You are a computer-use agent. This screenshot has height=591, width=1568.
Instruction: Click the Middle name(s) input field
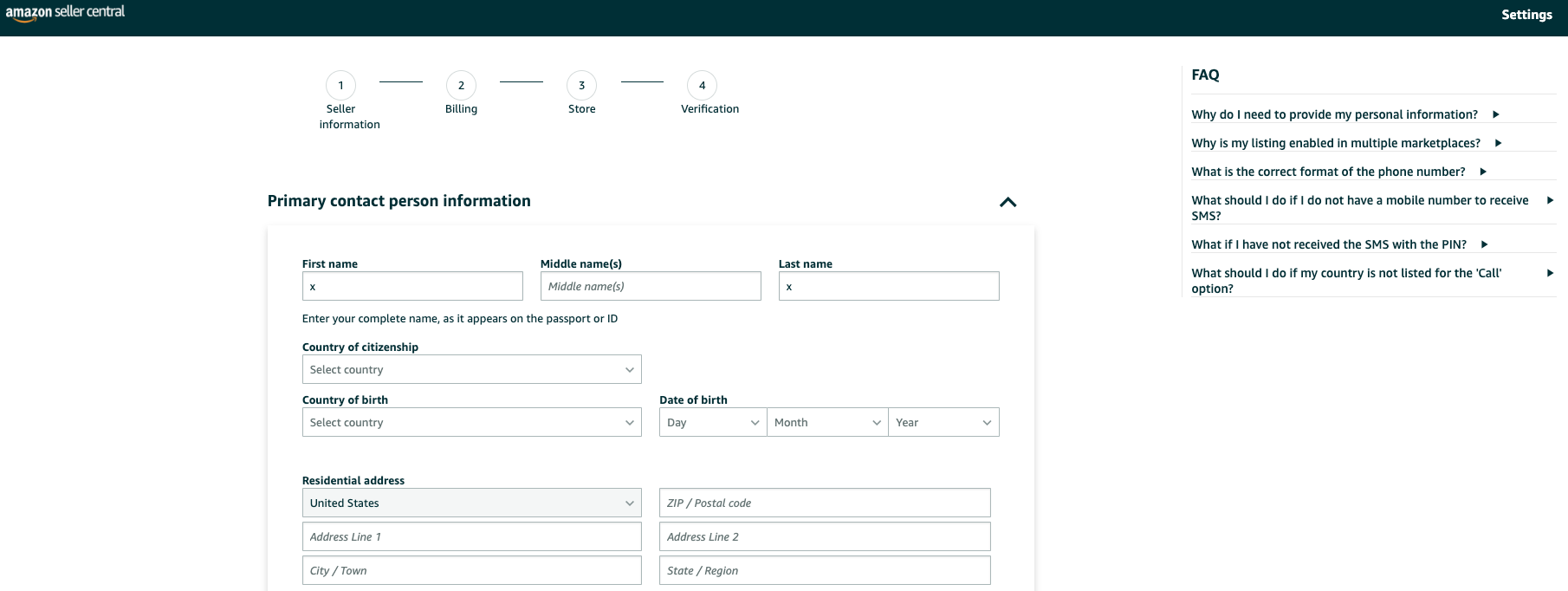pos(650,286)
